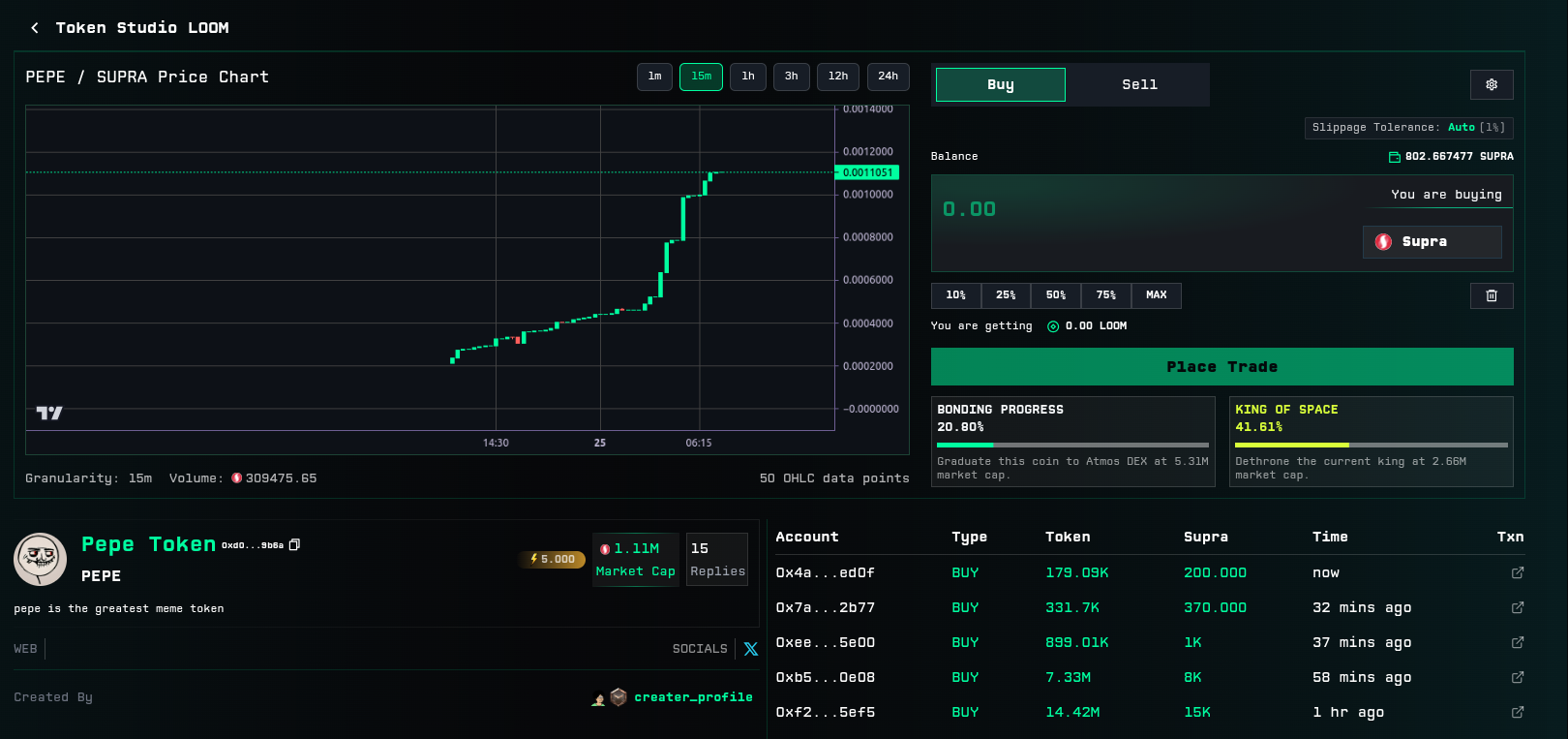Click the LOOM token icon beside You are getting
The width and height of the screenshot is (1568, 739).
tap(1053, 326)
